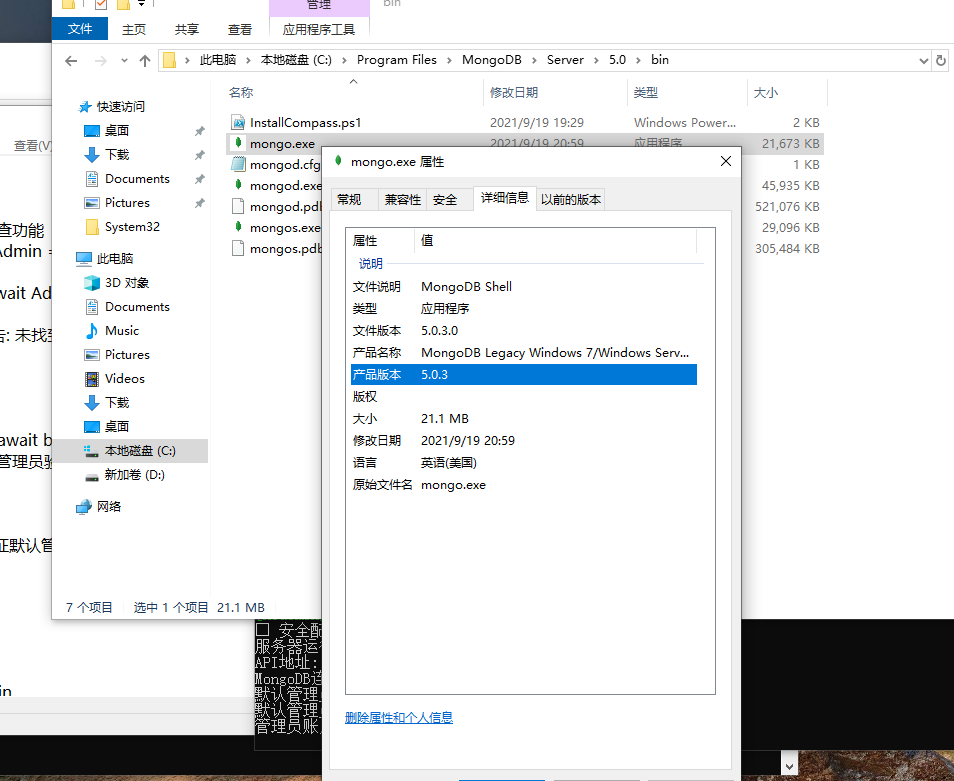Open System32 folder in navigation pane

[x=132, y=227]
